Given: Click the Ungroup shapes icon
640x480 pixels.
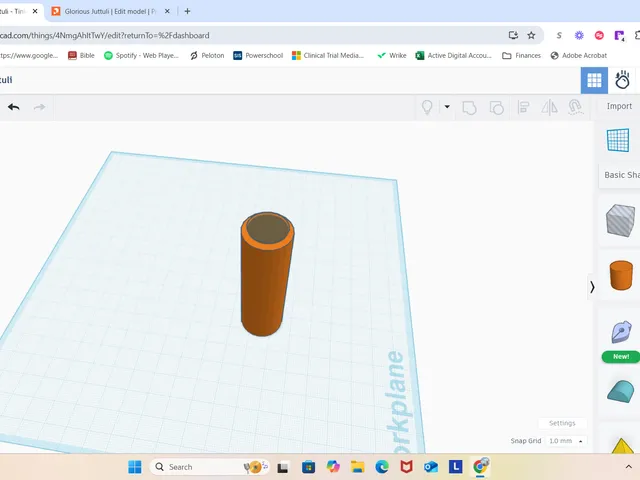Looking at the screenshot, I should (x=496, y=108).
